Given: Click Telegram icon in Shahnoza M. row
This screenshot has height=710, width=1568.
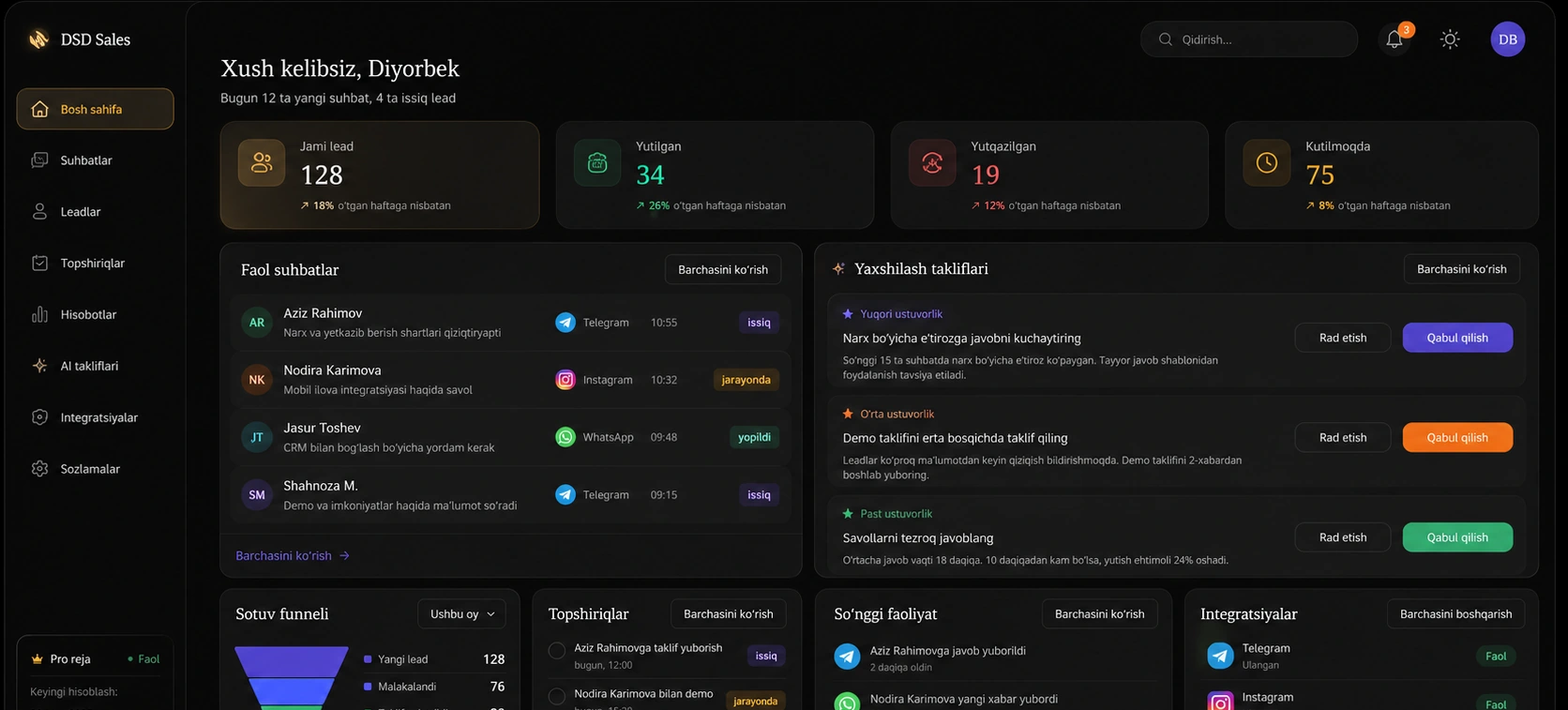Looking at the screenshot, I should (565, 494).
